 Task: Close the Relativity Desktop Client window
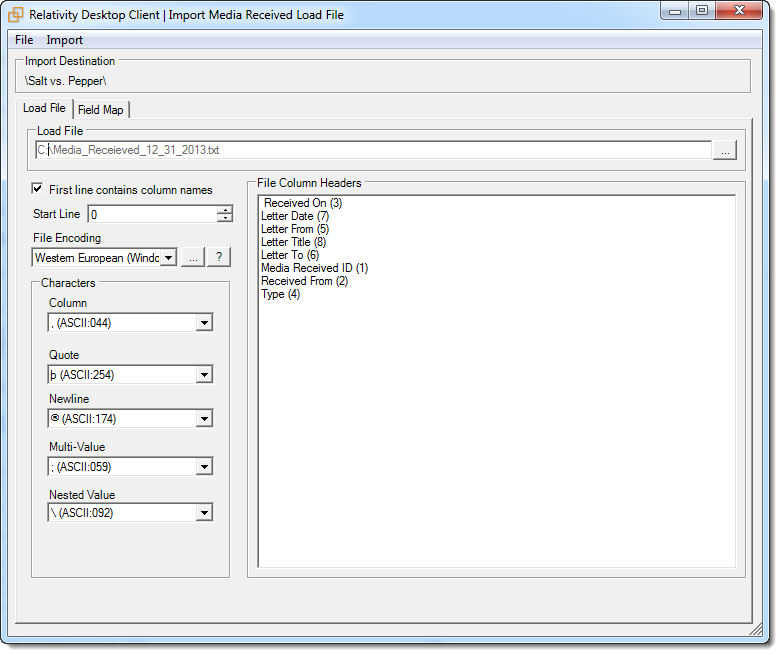coord(739,10)
